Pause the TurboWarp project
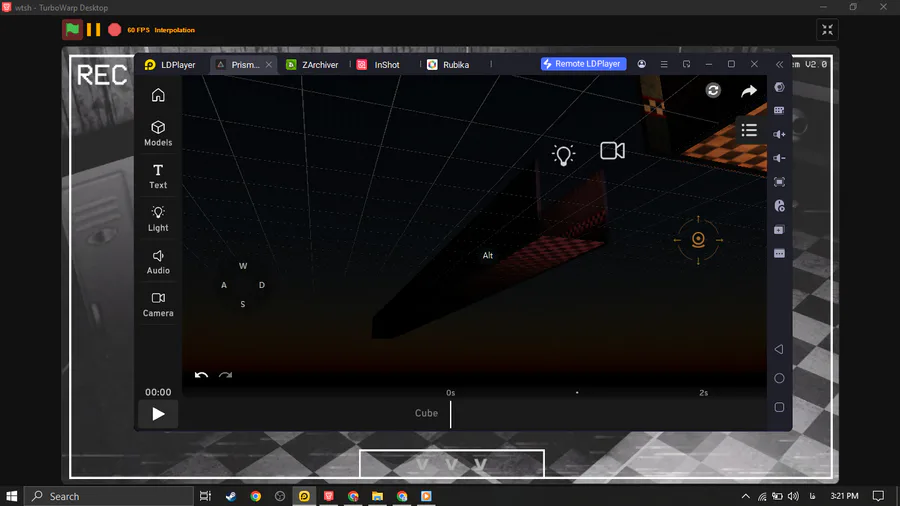Screen dimensions: 900x506 (x=94, y=30)
